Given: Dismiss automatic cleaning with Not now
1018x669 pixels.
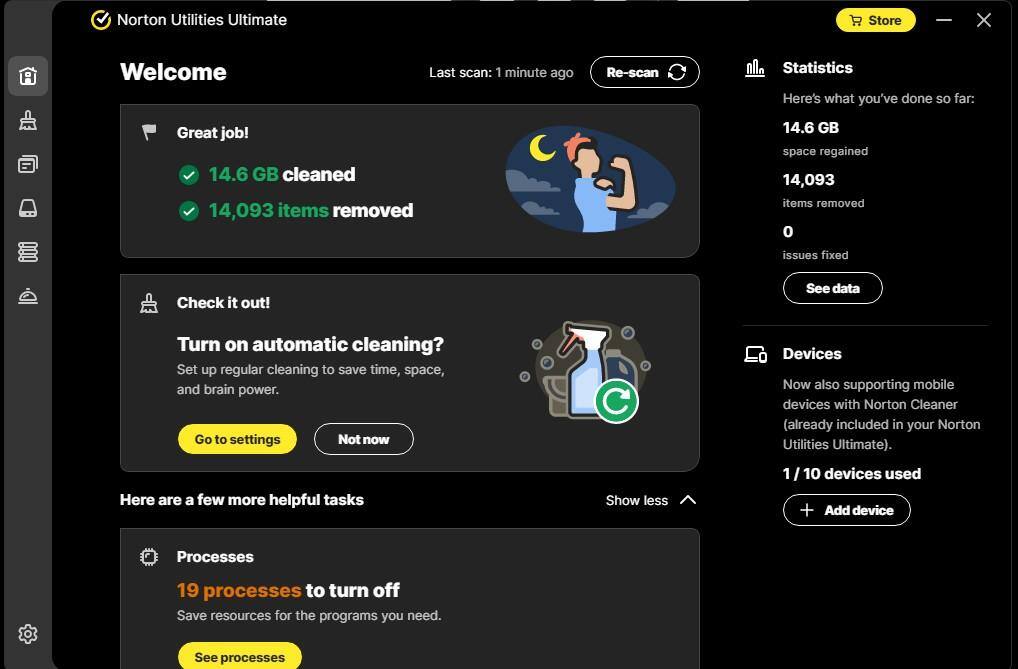Looking at the screenshot, I should pyautogui.click(x=363, y=439).
